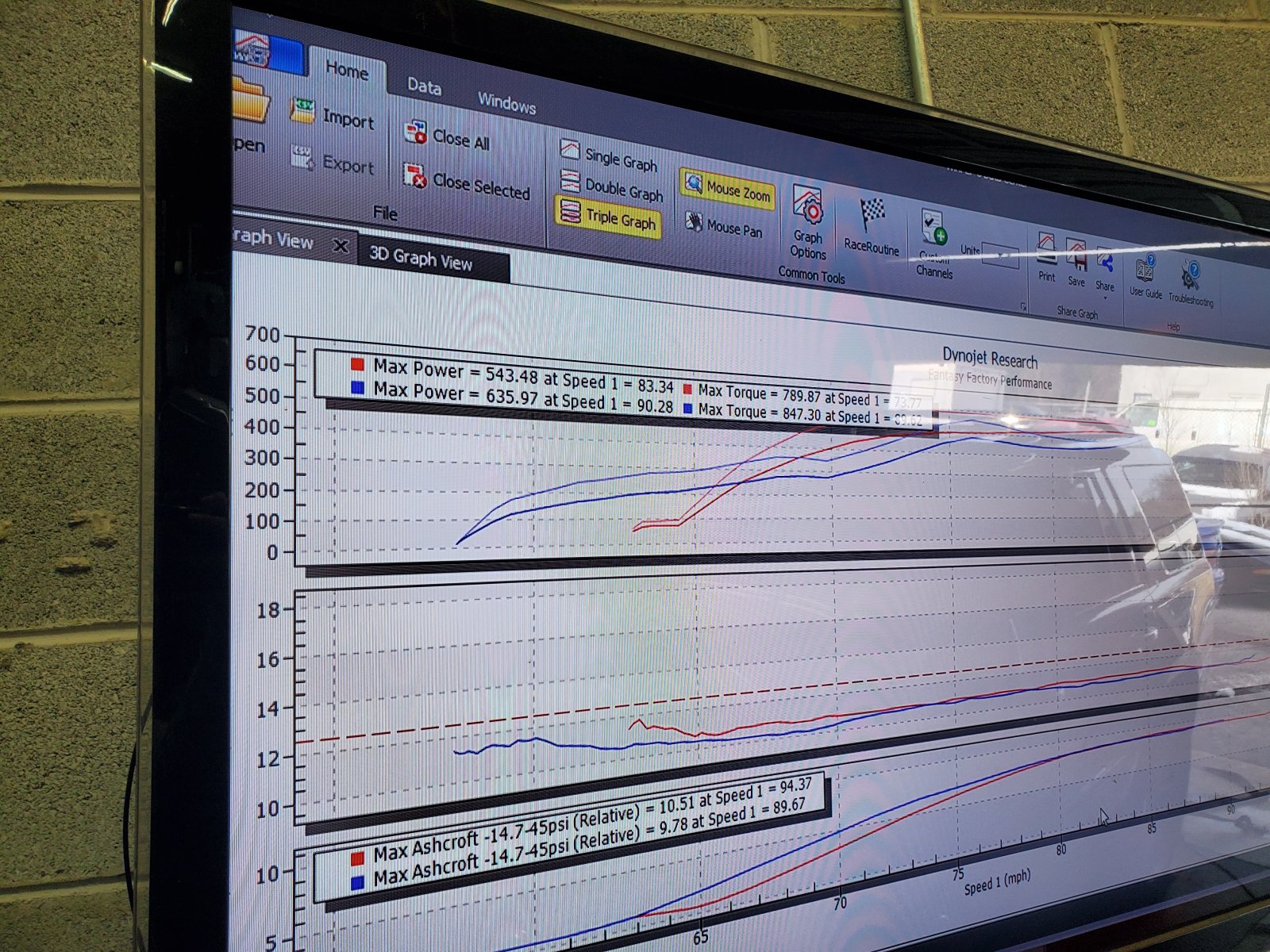Open Graph Options
This screenshot has height=952, width=1270.
pyautogui.click(x=809, y=224)
